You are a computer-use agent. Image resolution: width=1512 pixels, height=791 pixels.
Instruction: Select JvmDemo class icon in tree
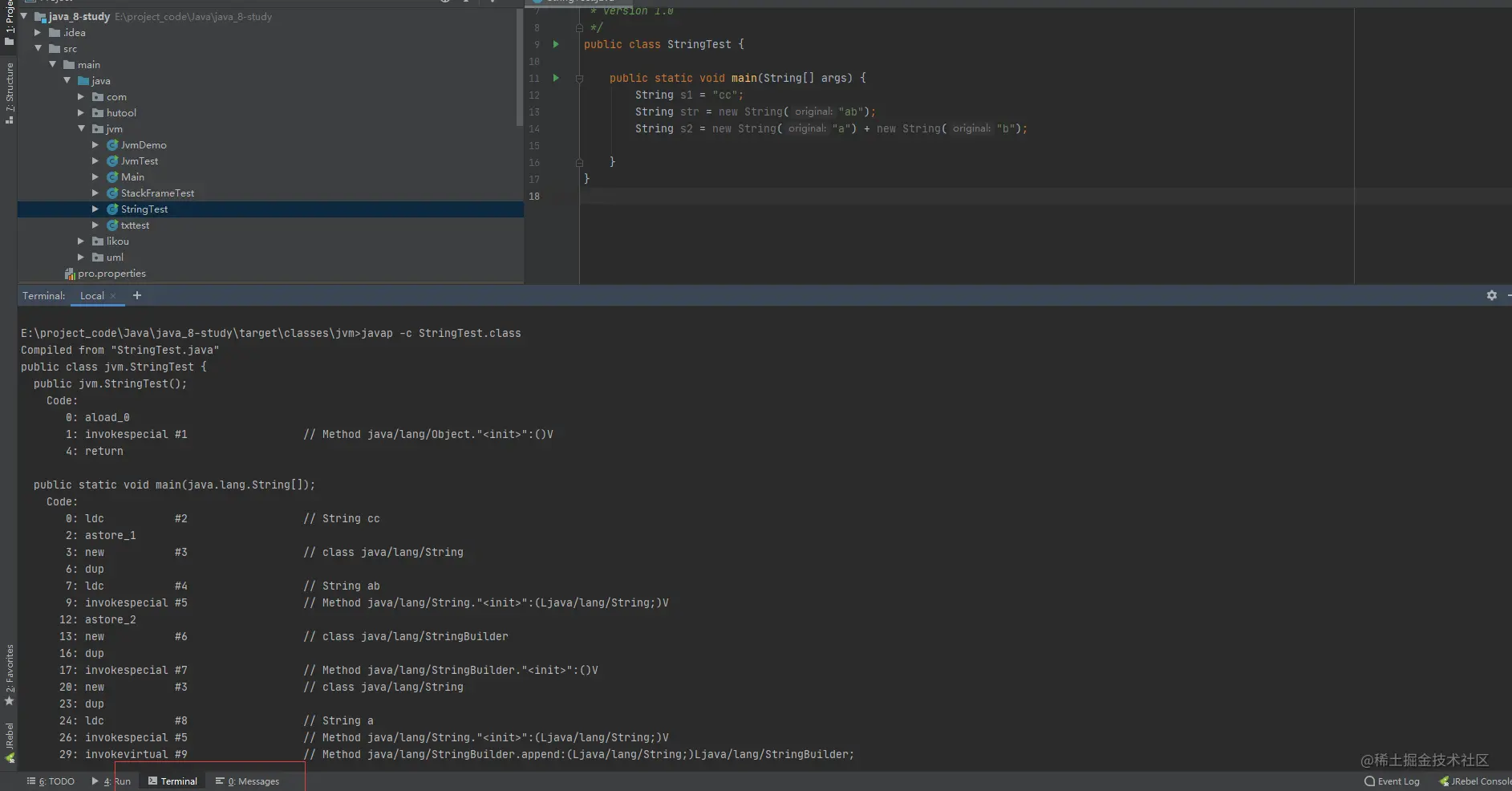112,145
